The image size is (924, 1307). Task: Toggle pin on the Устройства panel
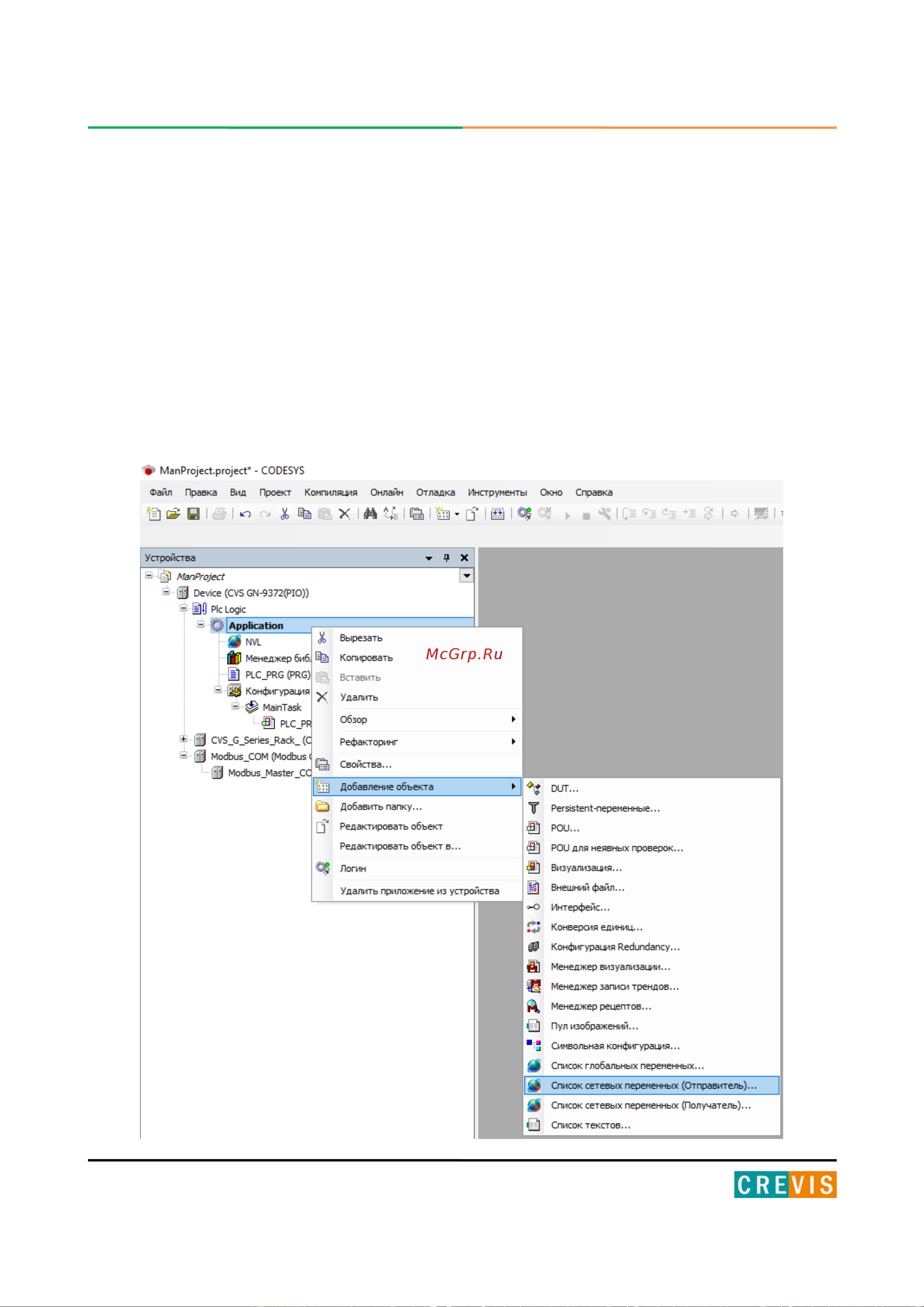(446, 558)
